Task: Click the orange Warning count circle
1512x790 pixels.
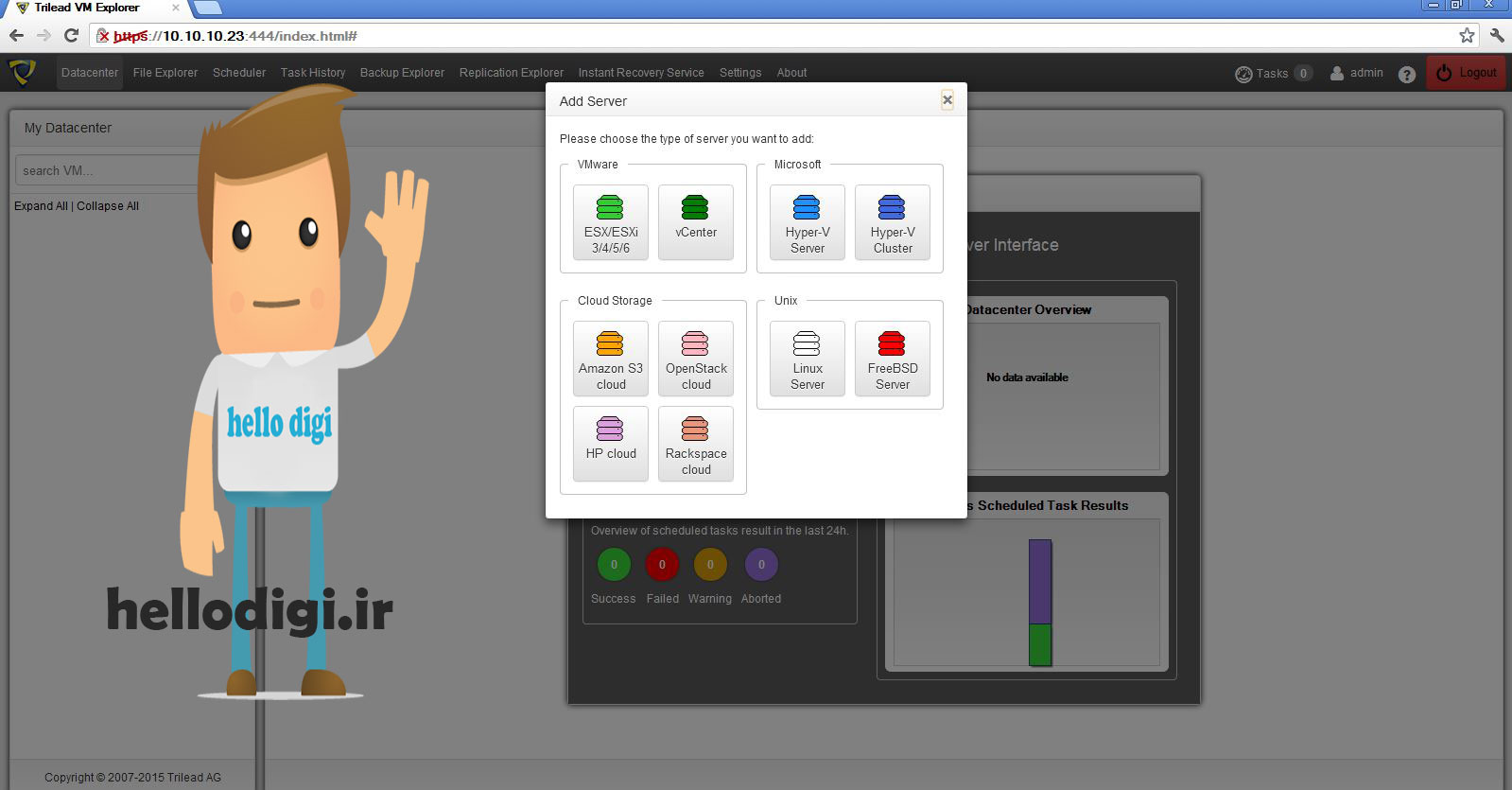Action: [x=710, y=565]
